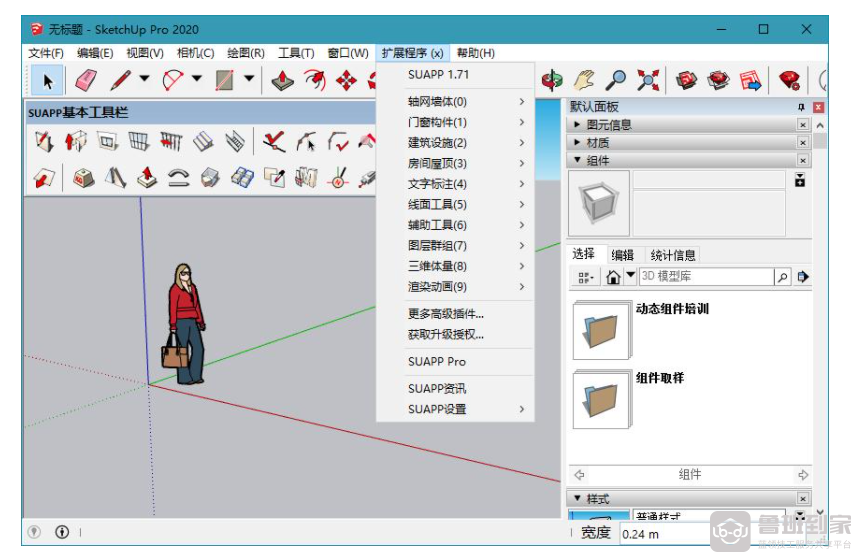
Task: Open the 3D Warehouse icon
Action: (x=686, y=80)
